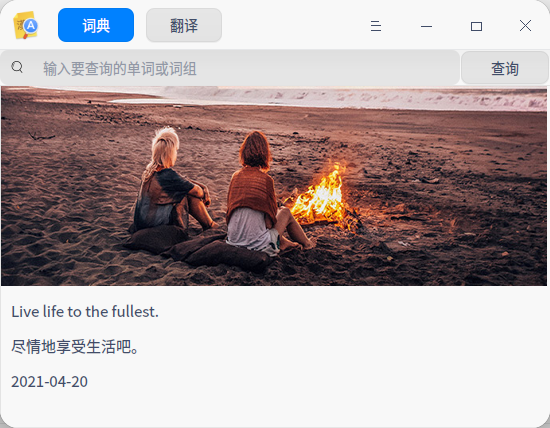The width and height of the screenshot is (550, 428).
Task: Click the word "fullest" in daily sentence
Action: click(133, 312)
